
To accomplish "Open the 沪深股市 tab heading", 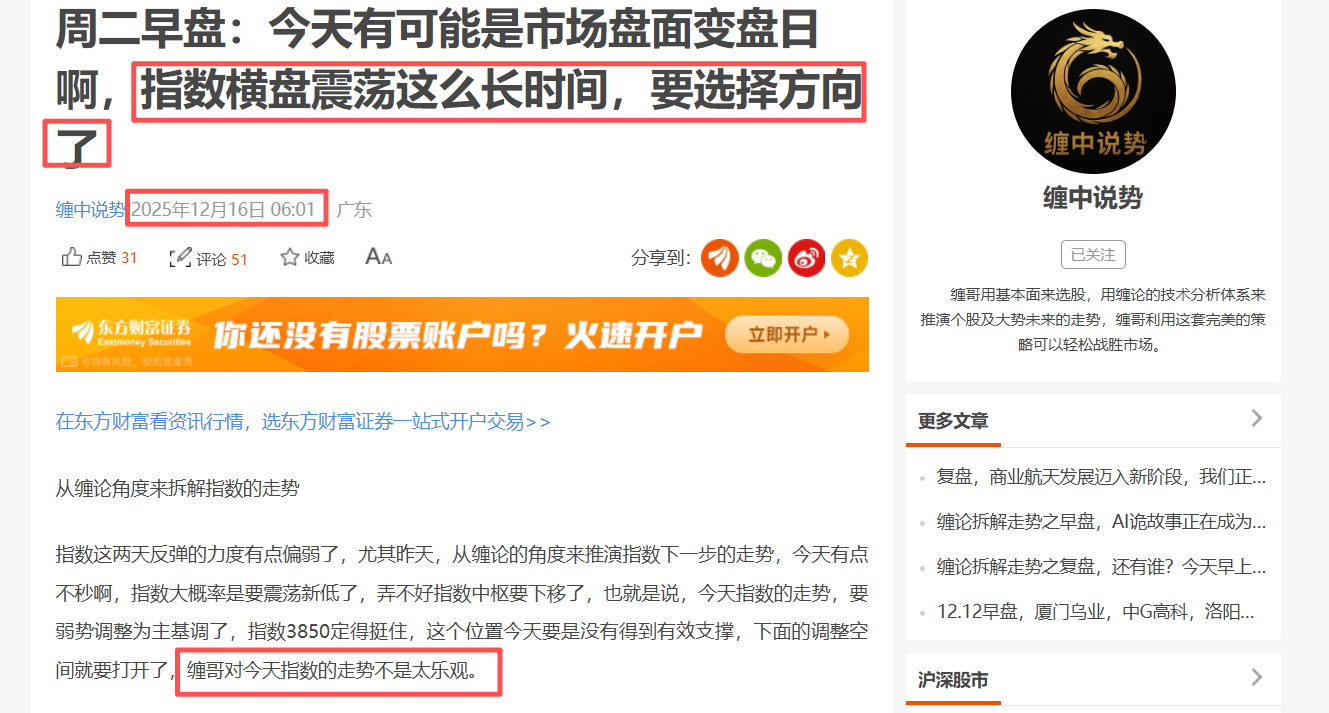I will point(953,681).
